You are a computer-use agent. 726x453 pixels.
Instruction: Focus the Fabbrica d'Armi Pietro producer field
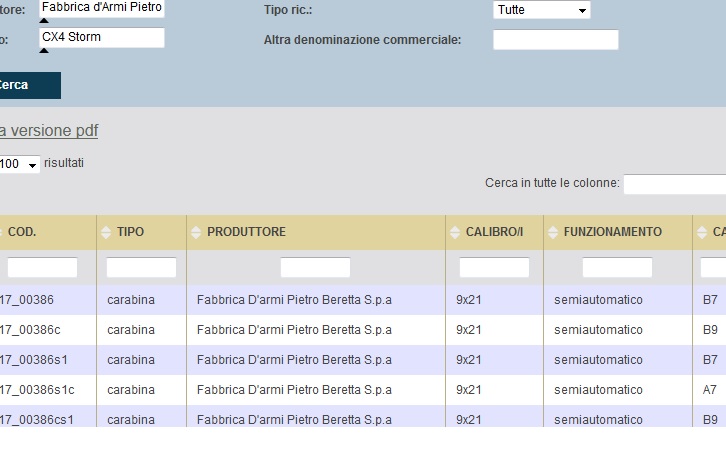102,8
